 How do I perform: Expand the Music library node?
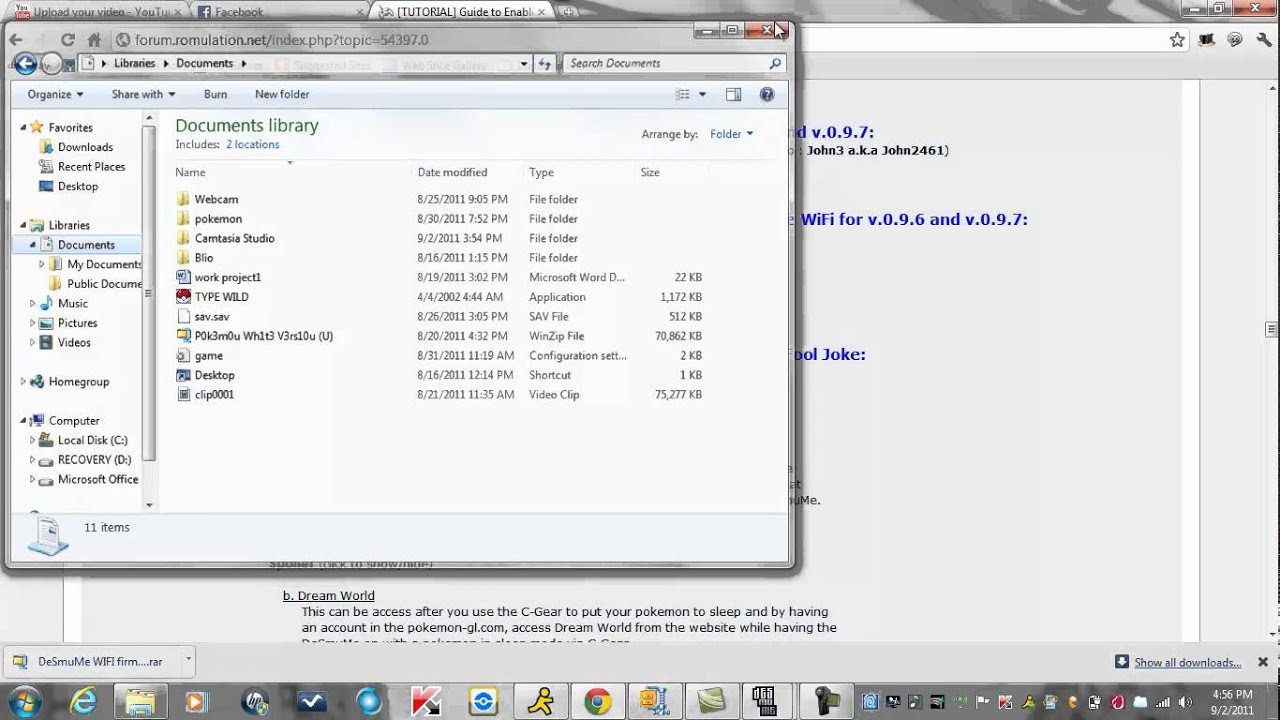tap(33, 303)
